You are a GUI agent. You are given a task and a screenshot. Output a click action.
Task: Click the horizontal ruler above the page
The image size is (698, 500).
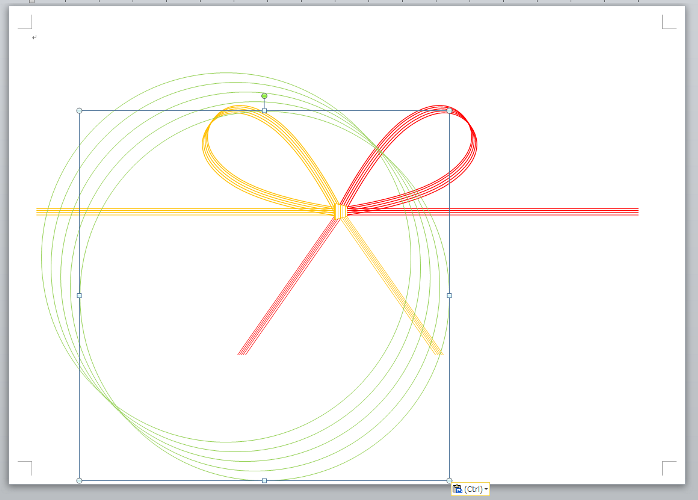point(349,3)
